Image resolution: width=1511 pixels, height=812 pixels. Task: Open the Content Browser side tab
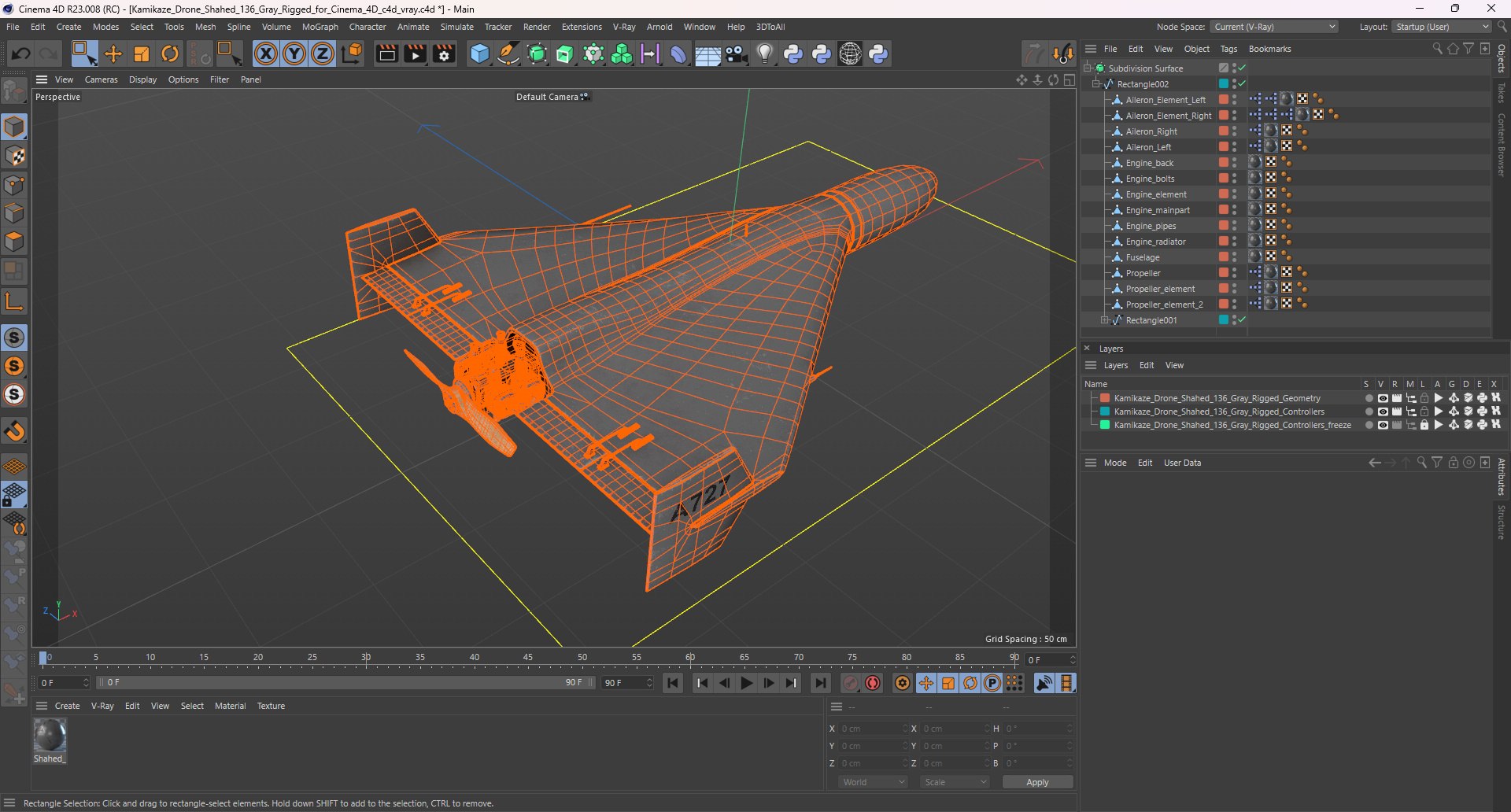click(1502, 144)
